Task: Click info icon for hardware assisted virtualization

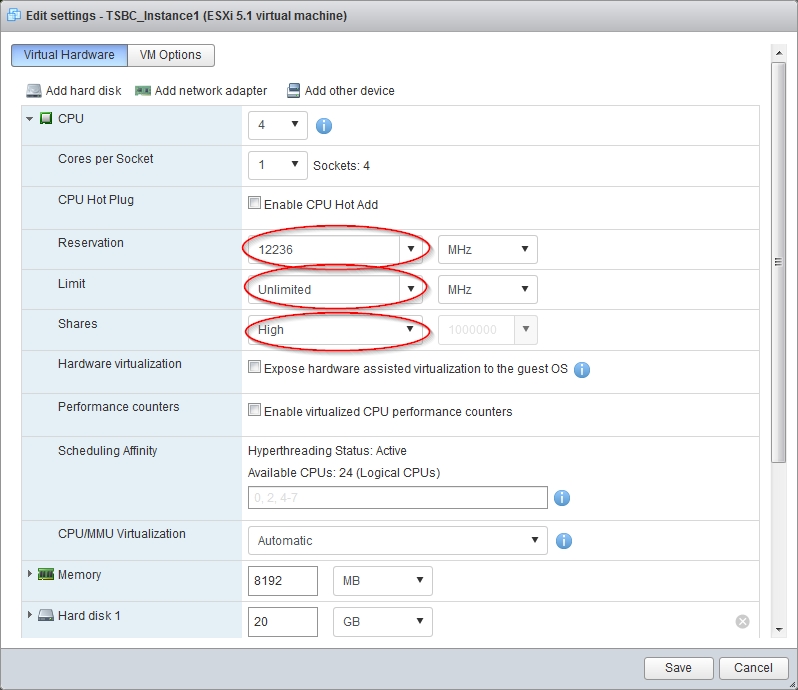Action: [x=582, y=369]
